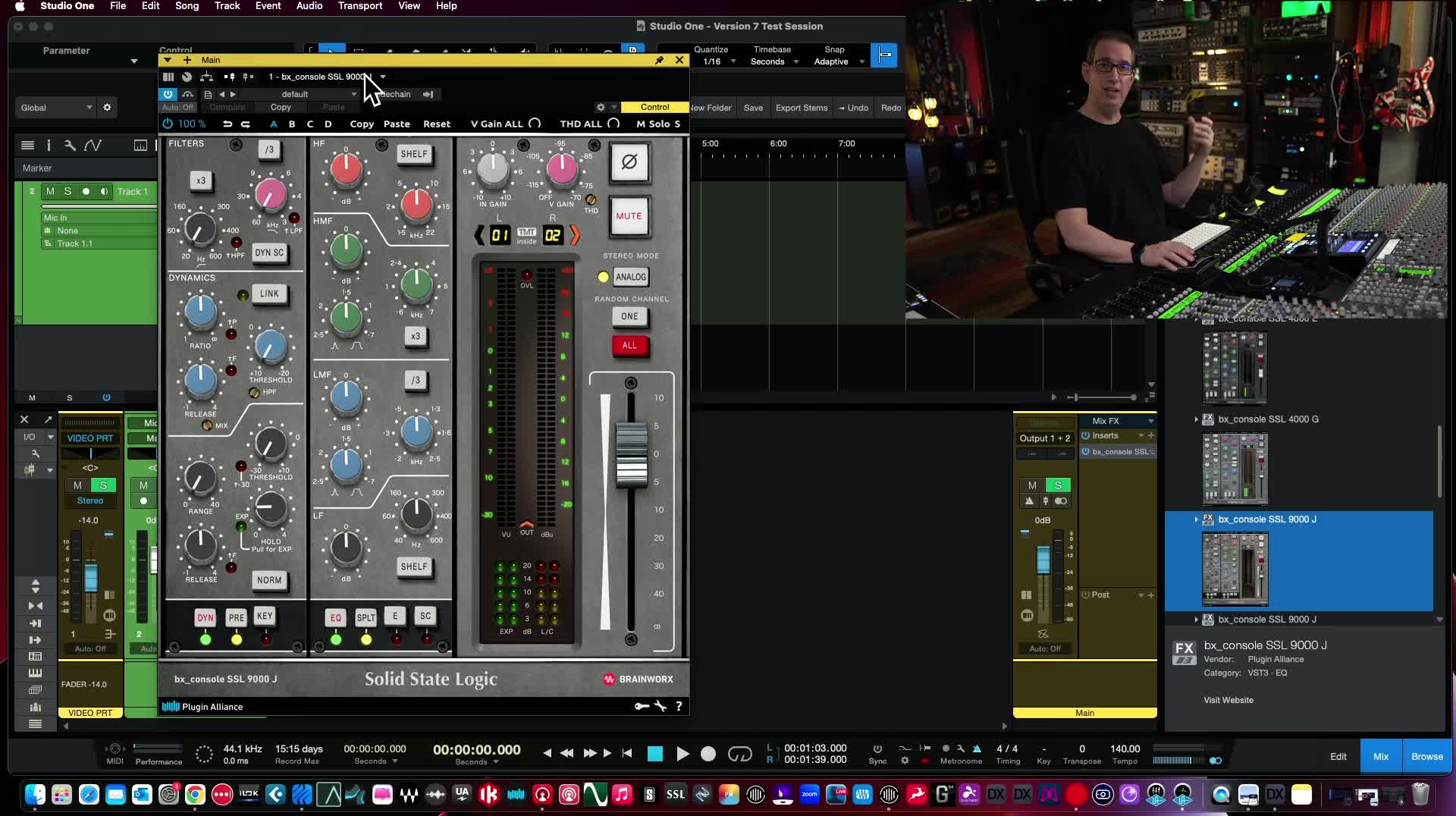The image size is (1456, 816).
Task: Click the Reset button in plugin toolbar
Action: tap(436, 124)
